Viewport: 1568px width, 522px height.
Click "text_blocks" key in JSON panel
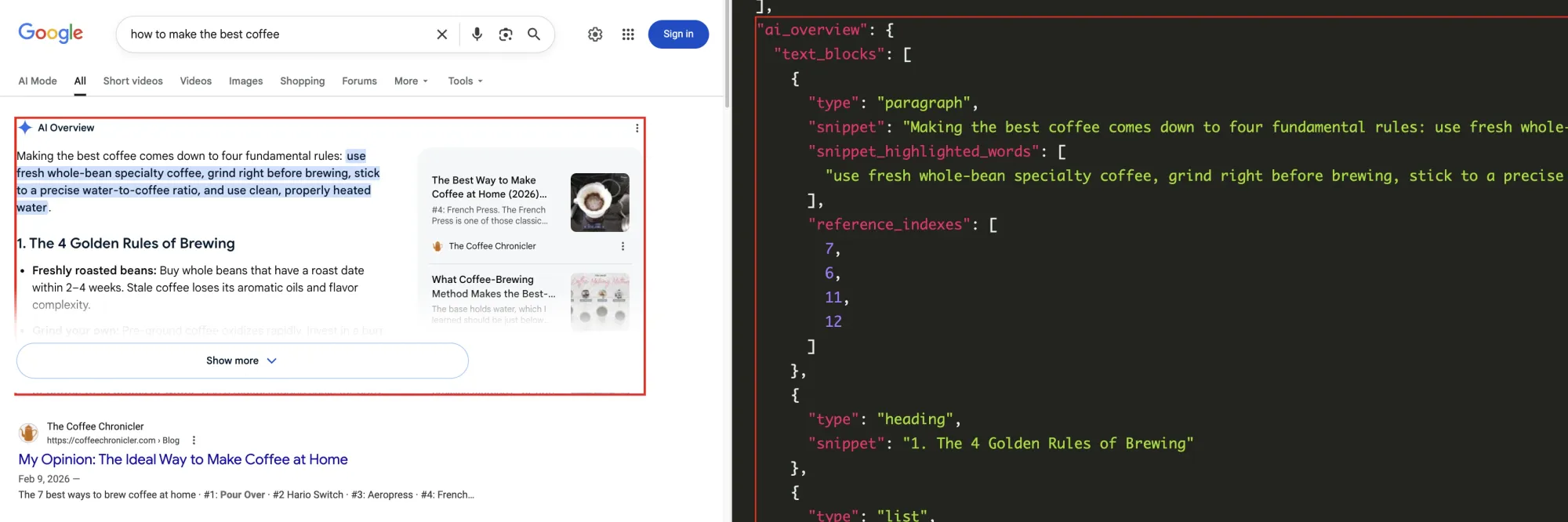coord(830,54)
